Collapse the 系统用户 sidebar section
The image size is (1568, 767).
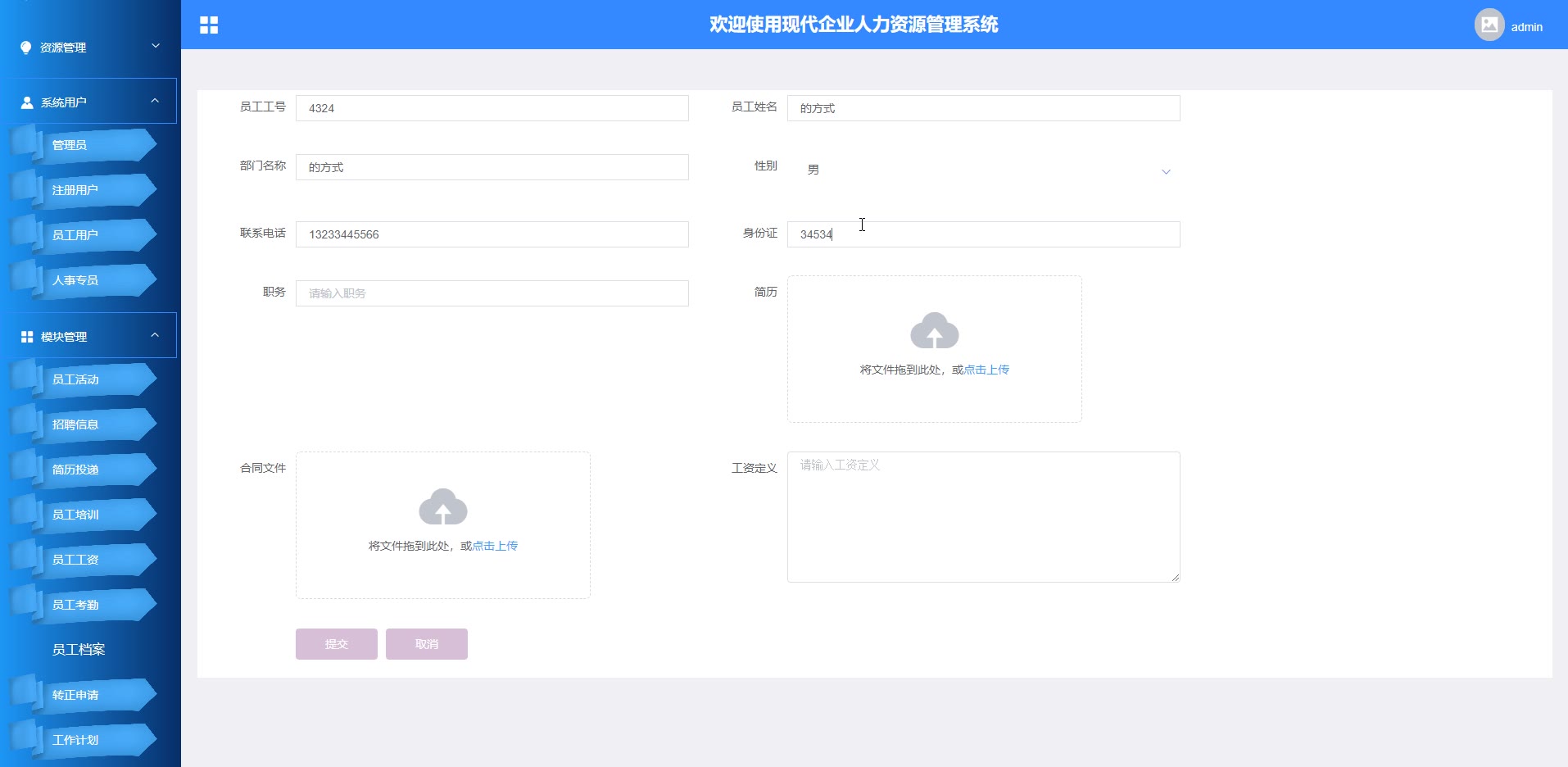(155, 101)
